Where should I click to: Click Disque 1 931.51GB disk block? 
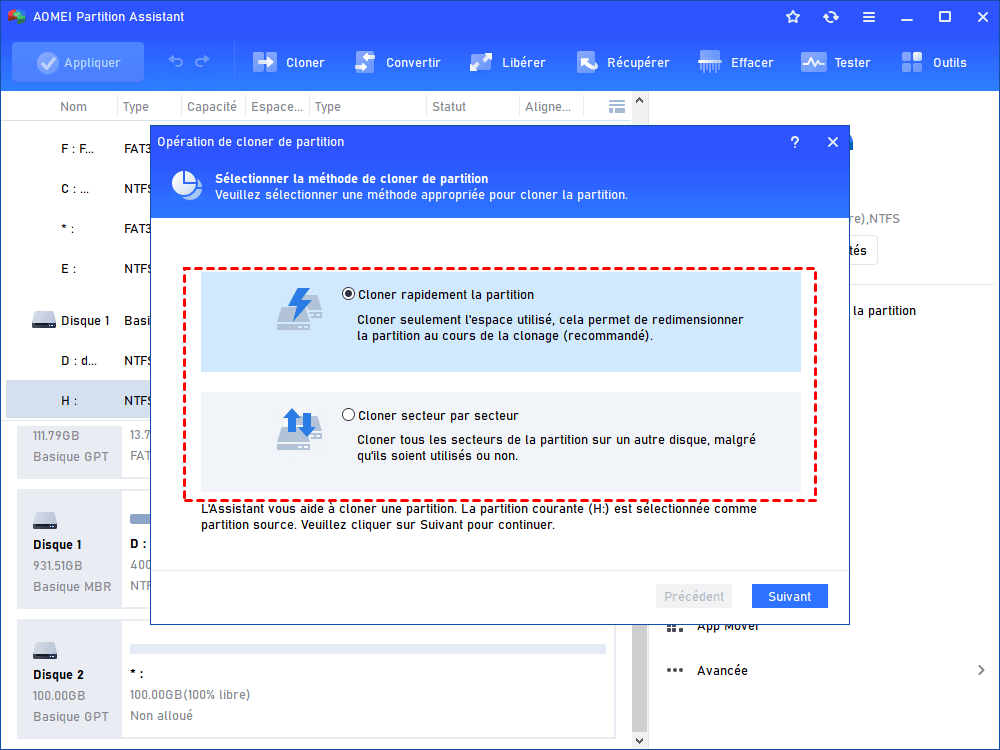pyautogui.click(x=70, y=548)
